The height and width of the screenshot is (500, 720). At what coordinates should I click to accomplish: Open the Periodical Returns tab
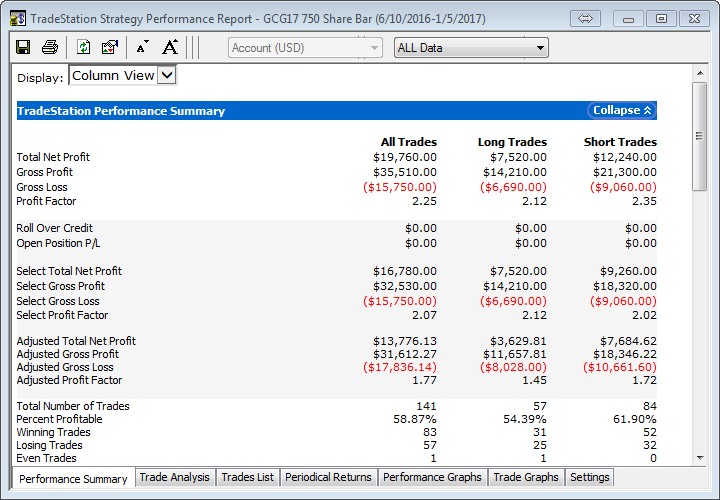tap(328, 478)
